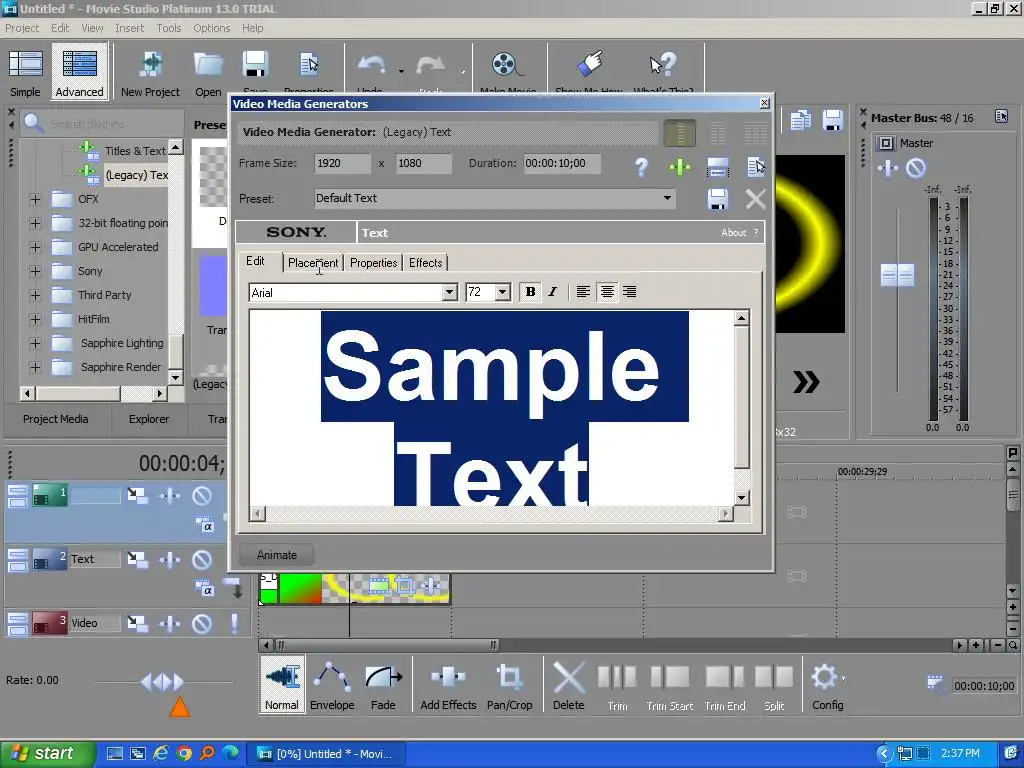Align text right
This screenshot has height=768, width=1024.
click(630, 292)
